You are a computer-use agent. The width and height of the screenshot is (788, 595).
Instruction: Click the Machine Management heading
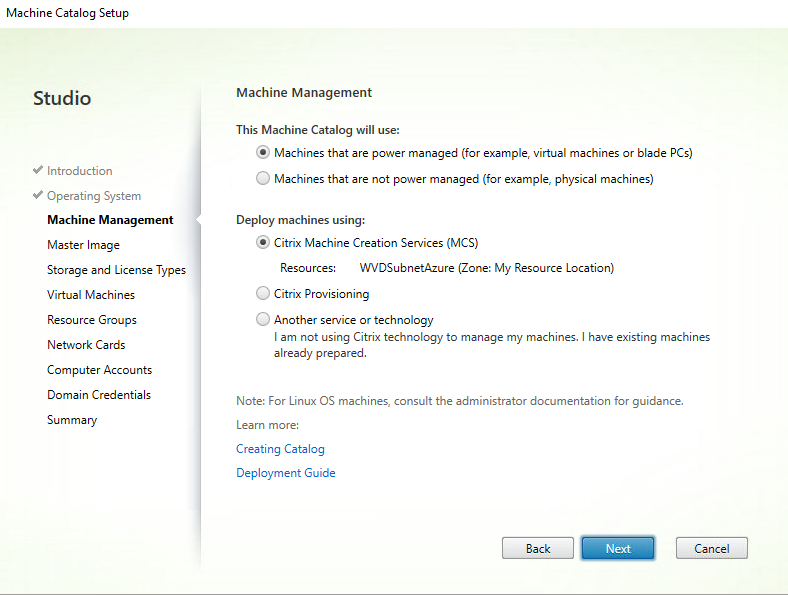tap(304, 93)
